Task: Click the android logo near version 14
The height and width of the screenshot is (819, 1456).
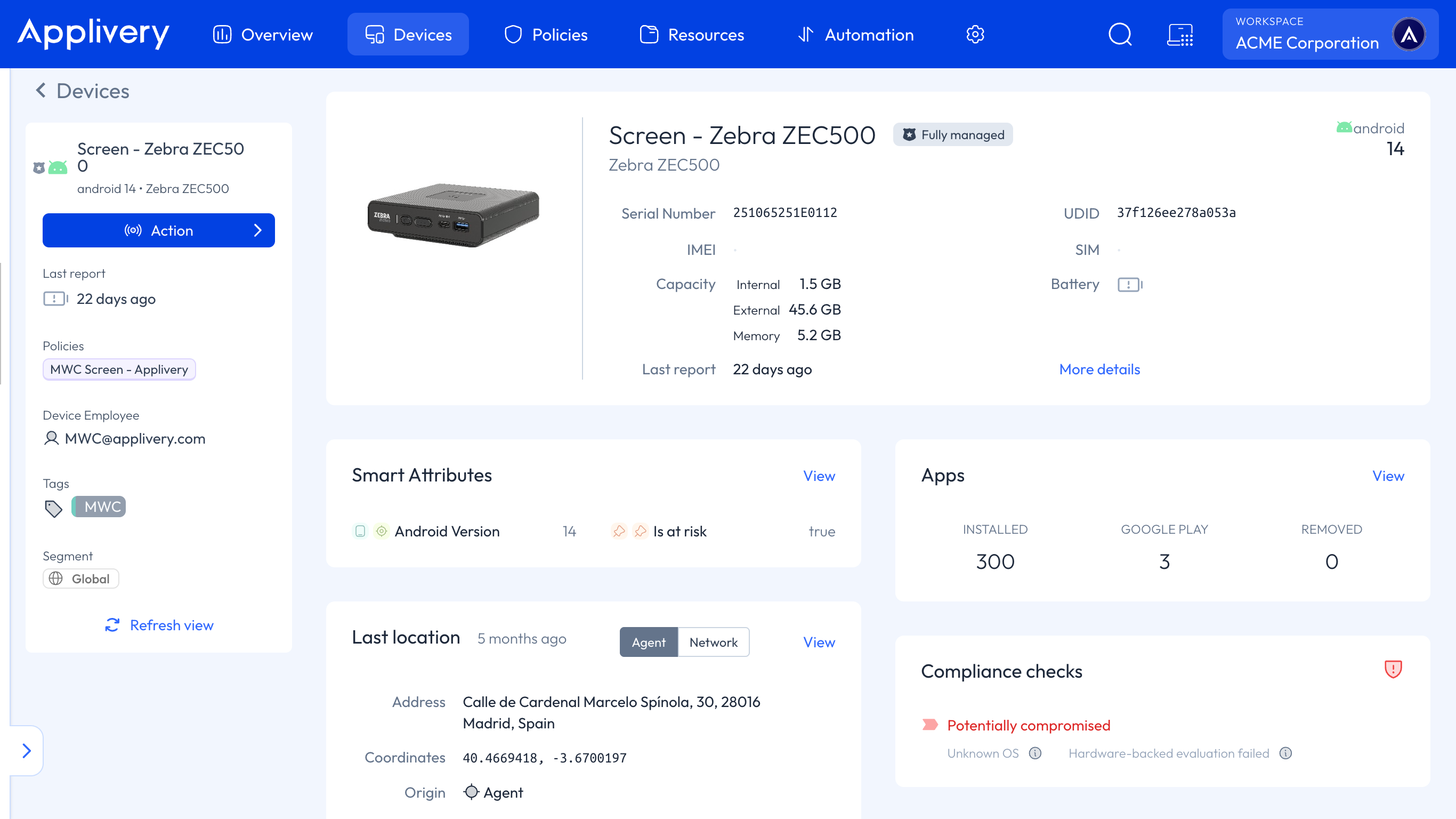Action: [x=1344, y=127]
